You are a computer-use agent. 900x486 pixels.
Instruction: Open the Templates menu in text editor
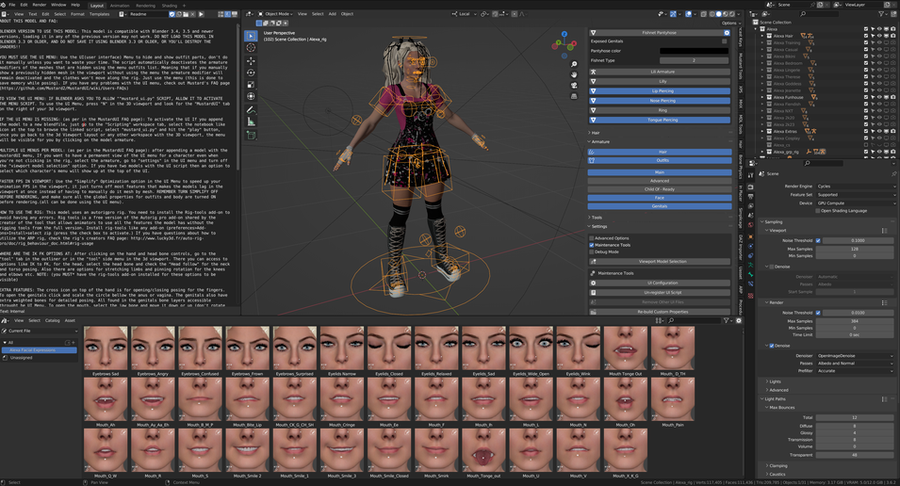pos(99,14)
